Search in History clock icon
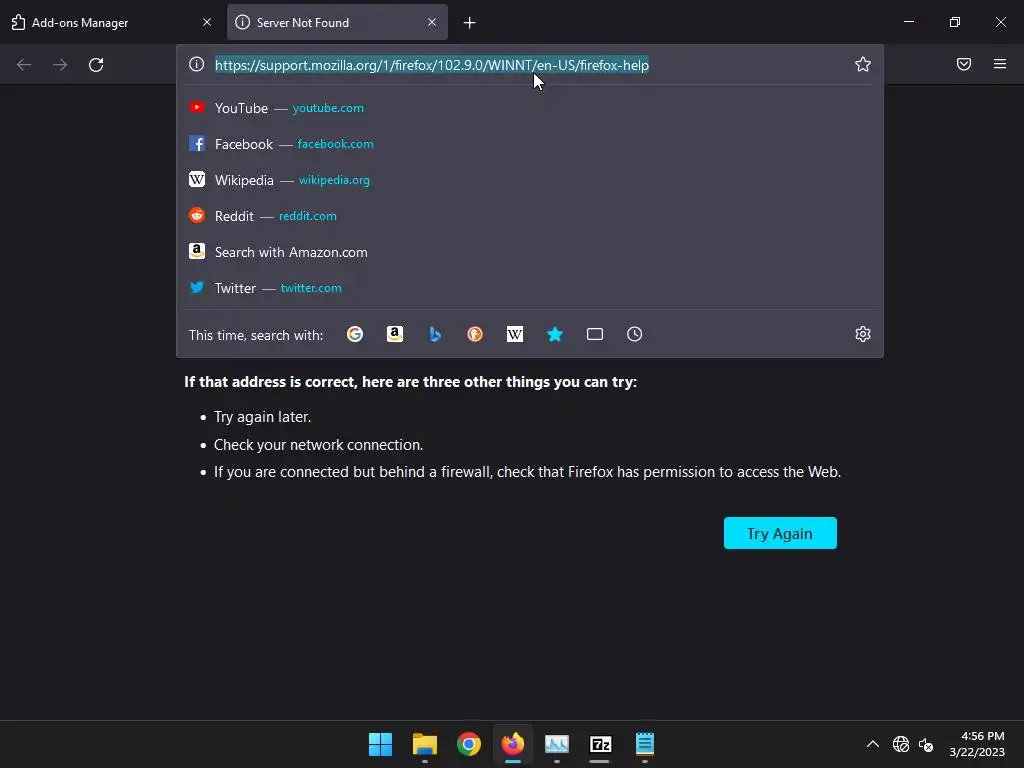The image size is (1024, 768). (634, 334)
